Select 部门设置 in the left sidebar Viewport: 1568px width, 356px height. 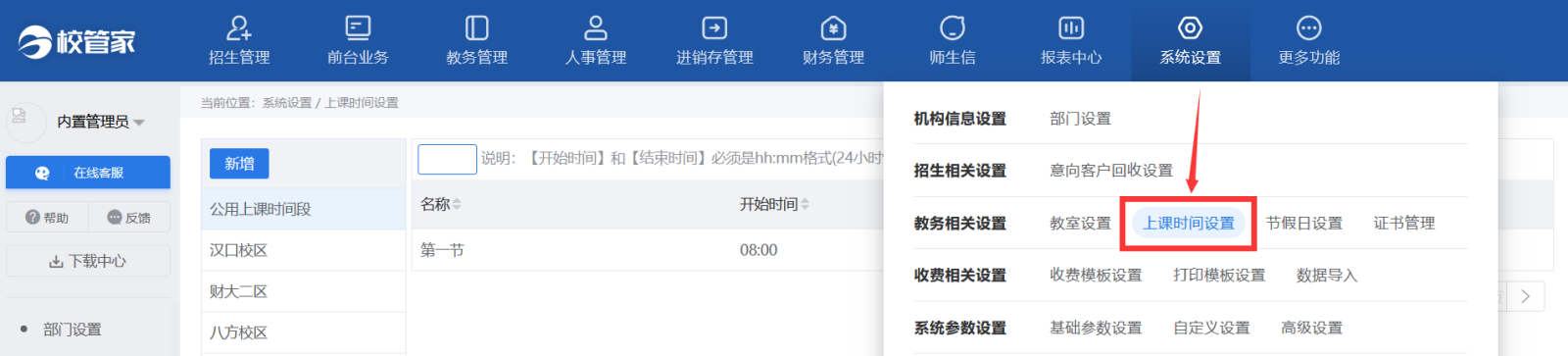pyautogui.click(x=73, y=330)
